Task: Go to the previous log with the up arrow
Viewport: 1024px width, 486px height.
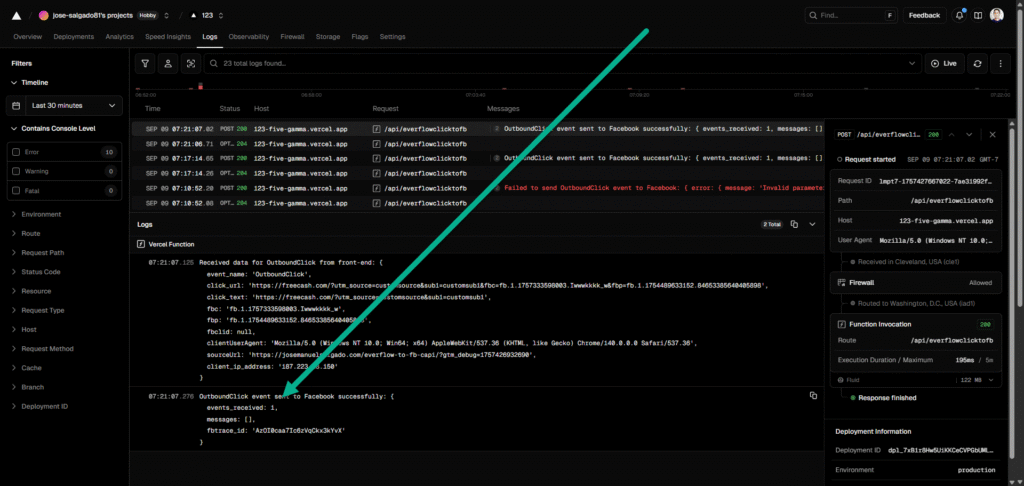Action: point(951,134)
